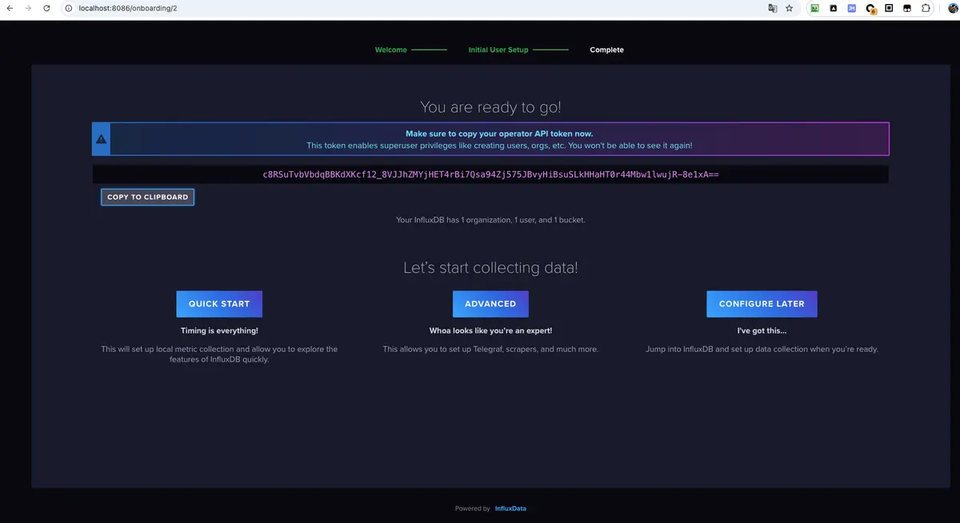This screenshot has width=960, height=523.
Task: Open the extensions puzzle icon
Action: 926,8
